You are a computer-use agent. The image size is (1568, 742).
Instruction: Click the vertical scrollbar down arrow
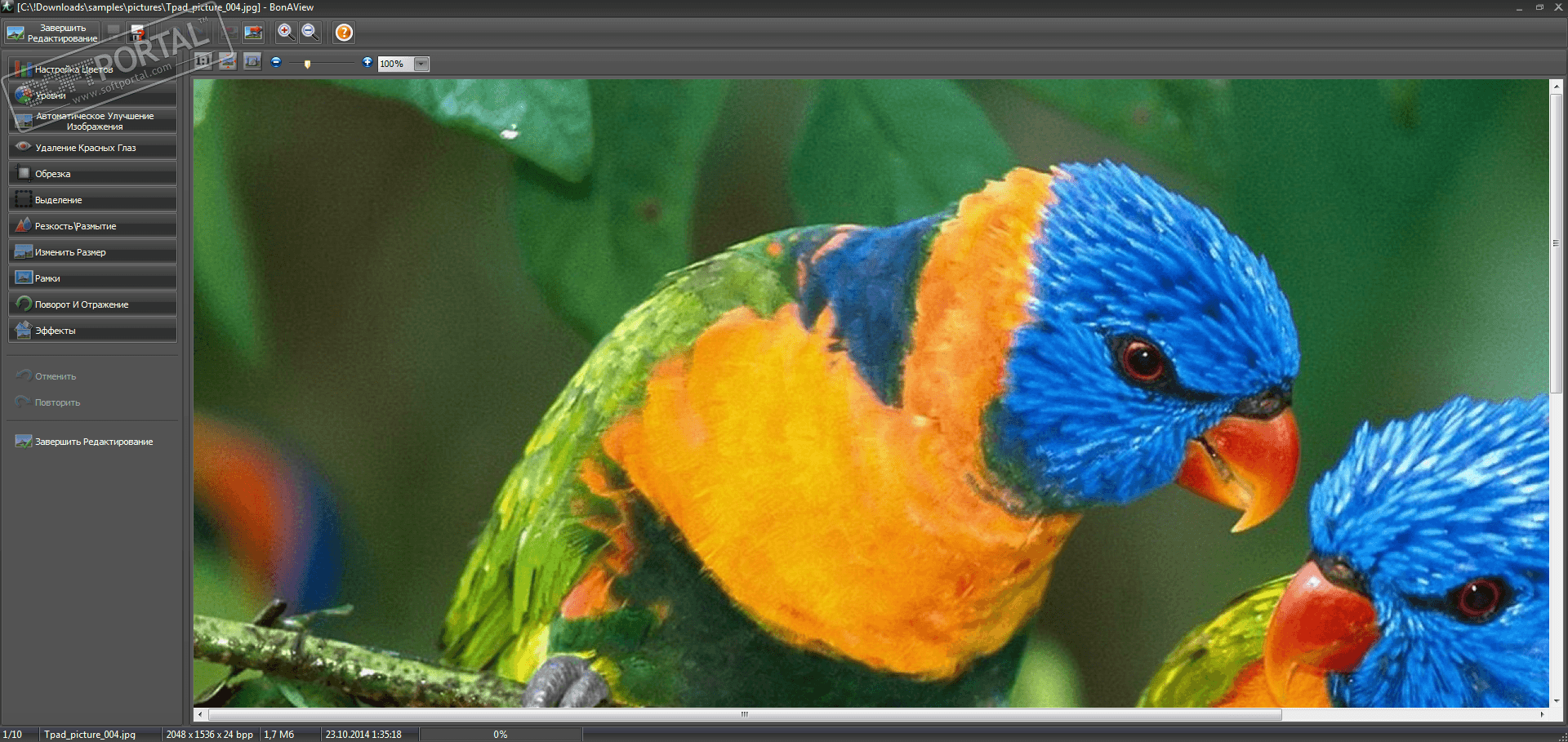1556,700
